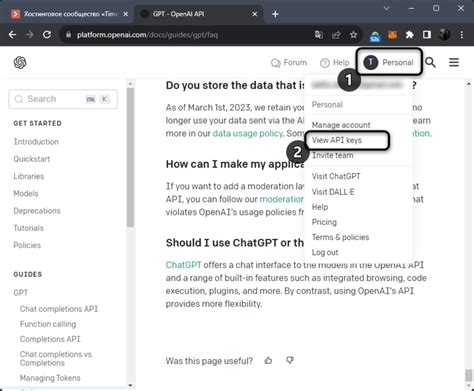474x391 pixels.
Task: Follow the moderation link in text
Action: [282, 199]
